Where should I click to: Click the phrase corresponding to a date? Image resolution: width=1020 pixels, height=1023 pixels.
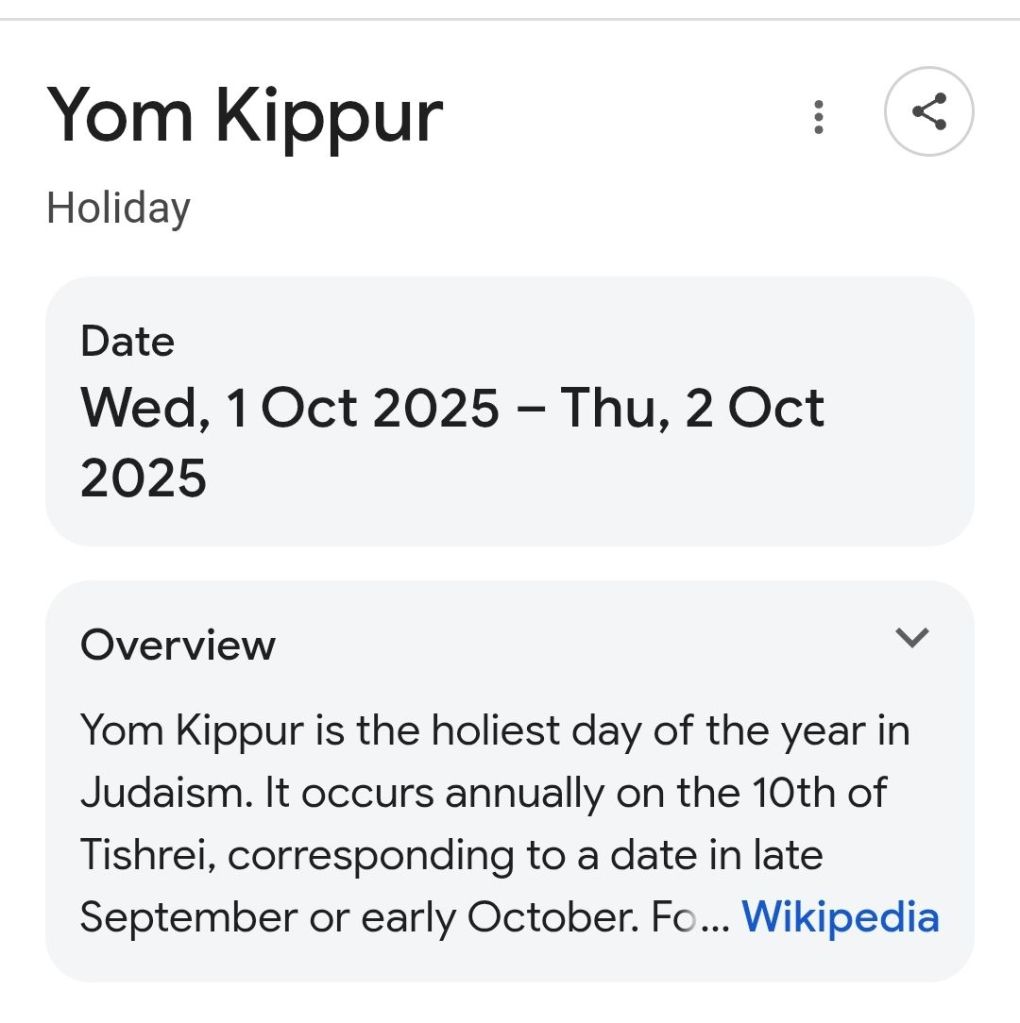[x=498, y=856]
